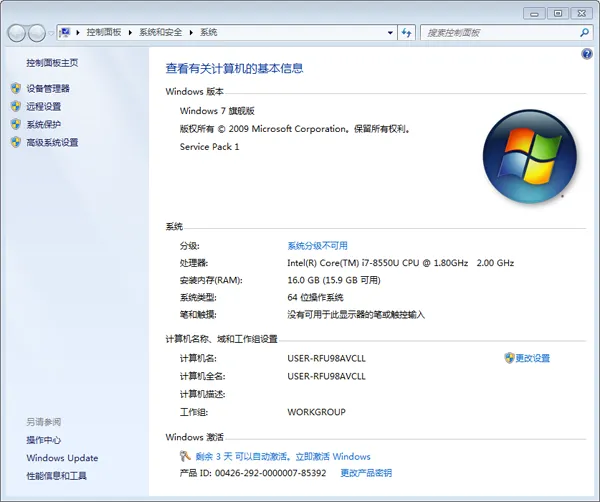
Task: Select the 系统 breadcrumb
Action: click(209, 33)
